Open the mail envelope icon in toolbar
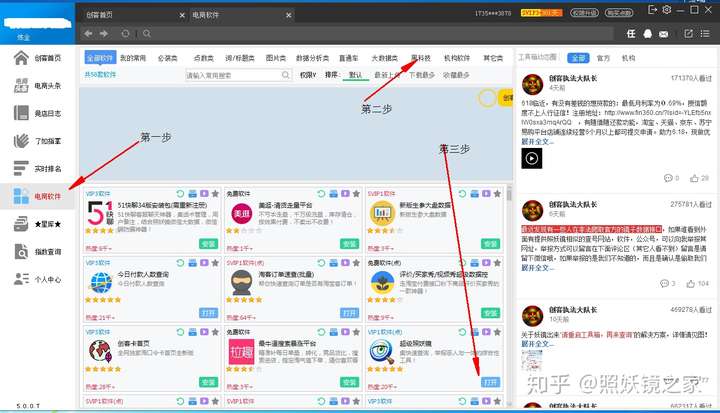Viewport: 720px width, 413px height. coord(664,34)
